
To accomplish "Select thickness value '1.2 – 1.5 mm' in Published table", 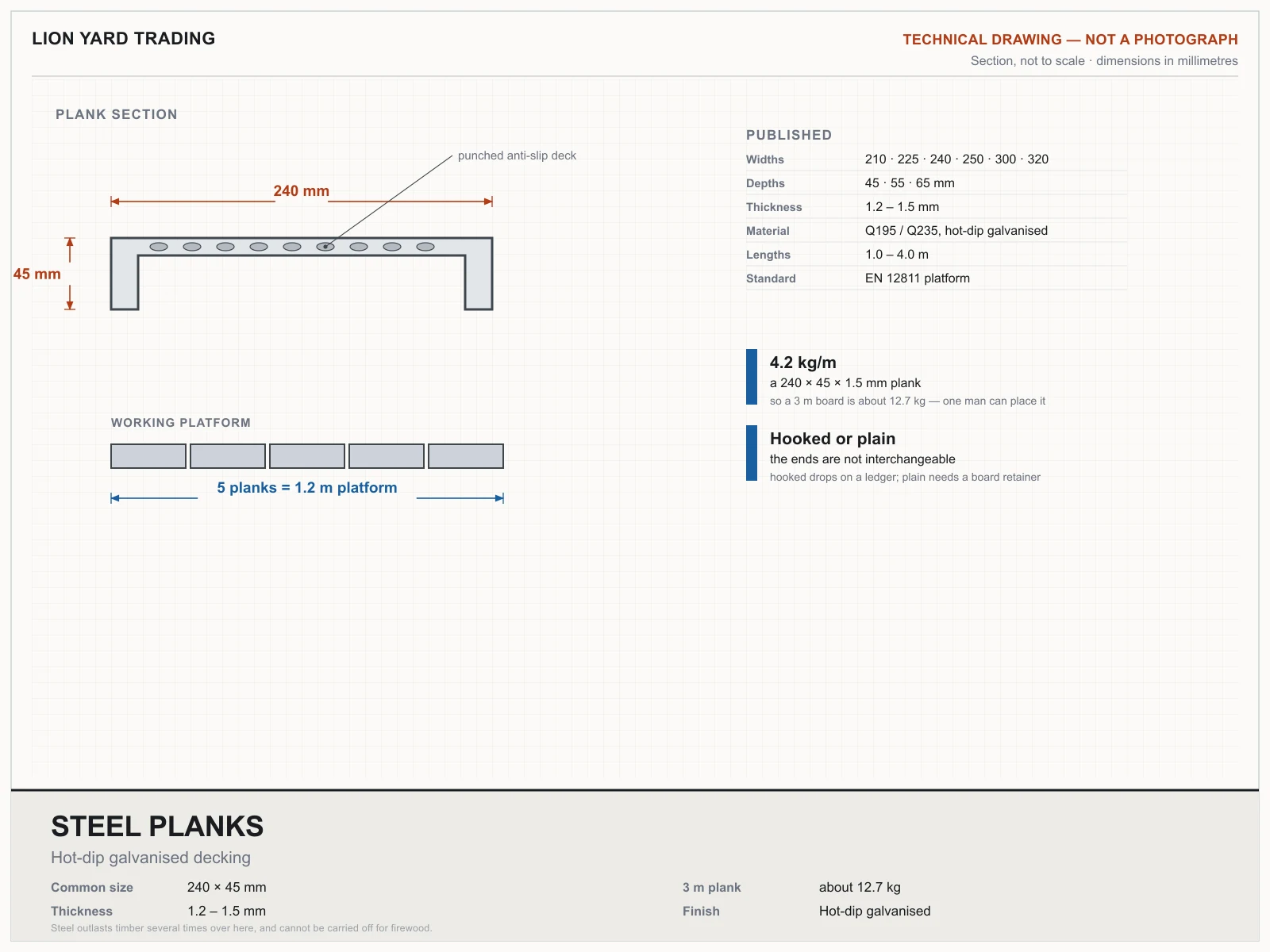I will point(902,207).
